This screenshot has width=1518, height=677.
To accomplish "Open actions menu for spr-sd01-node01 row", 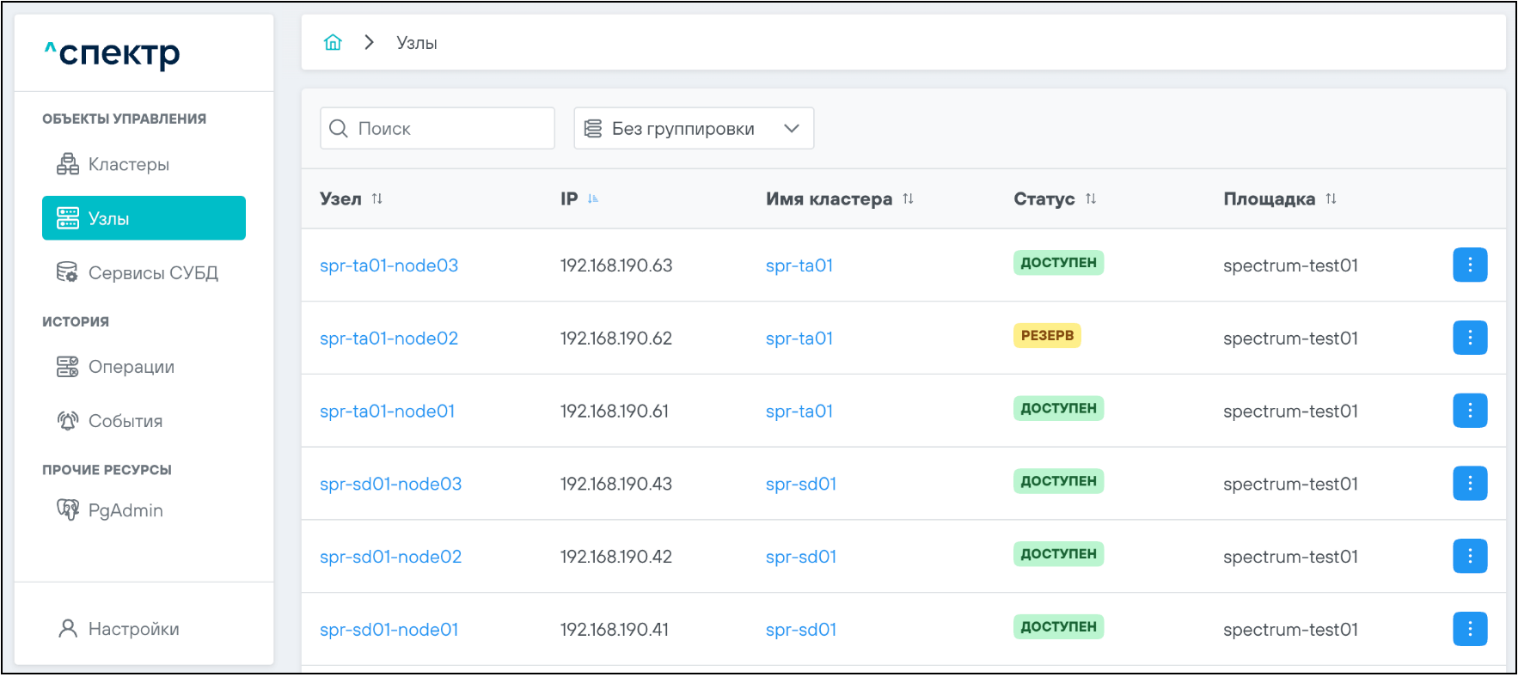I will pyautogui.click(x=1469, y=629).
